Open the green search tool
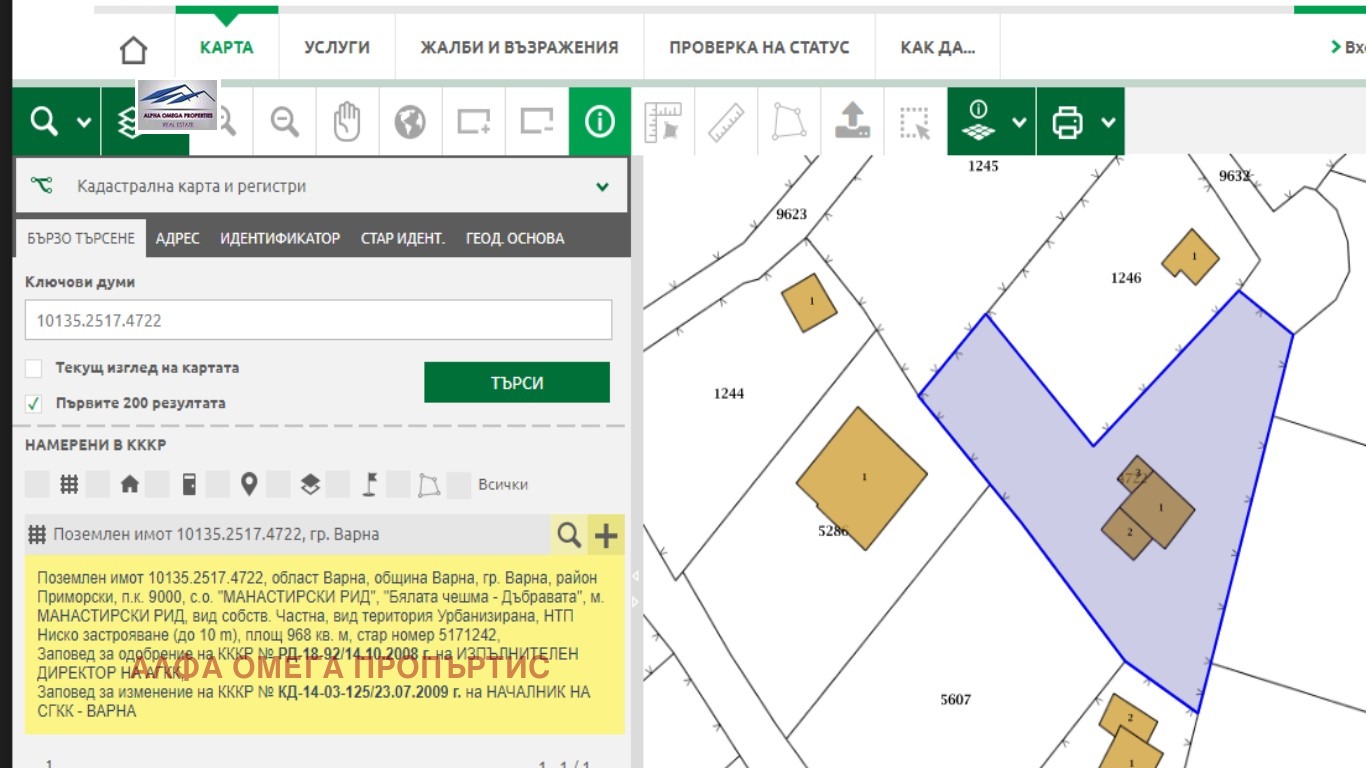The height and width of the screenshot is (768, 1366). [43, 122]
